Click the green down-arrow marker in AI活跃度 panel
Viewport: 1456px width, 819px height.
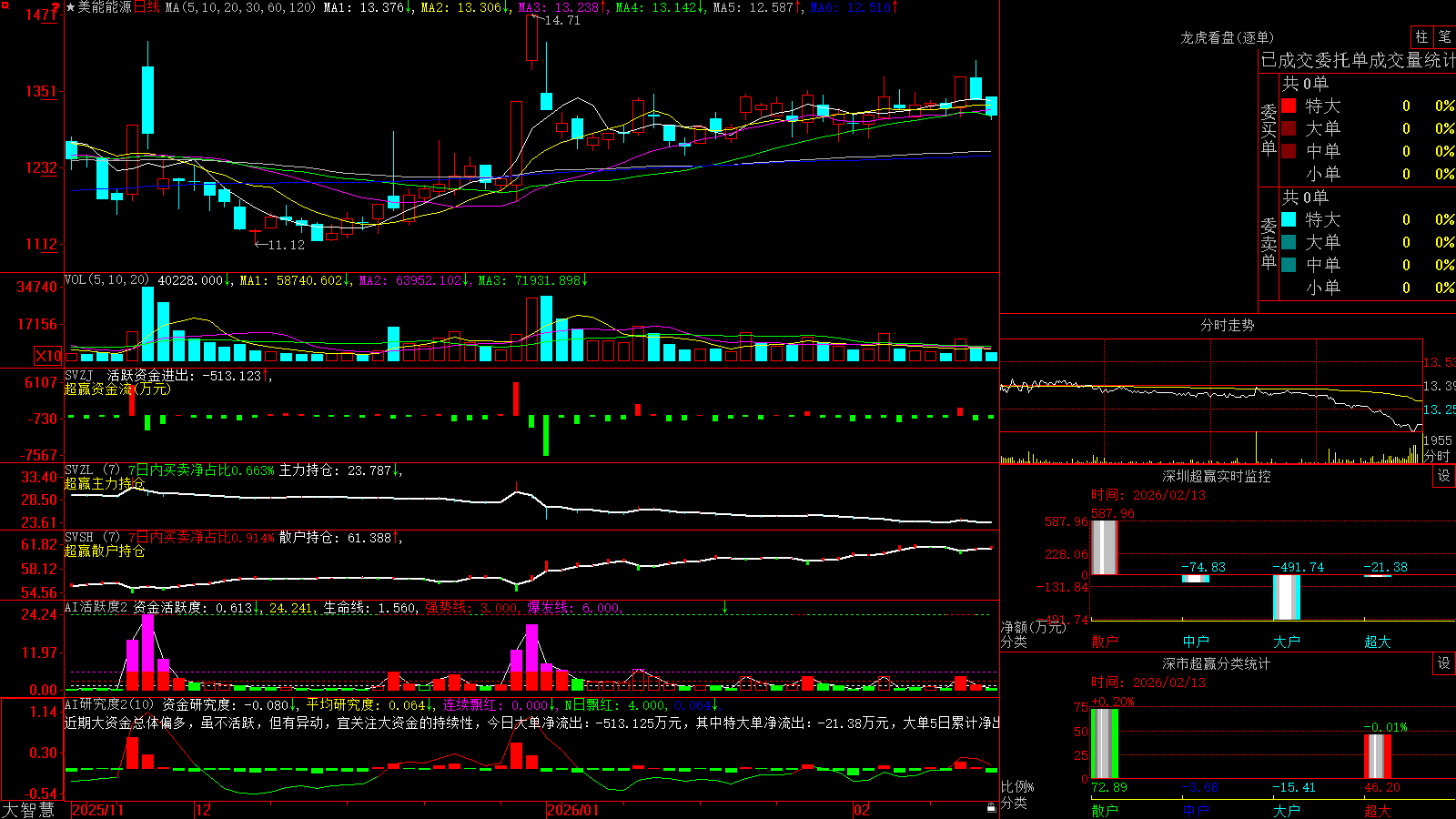(x=725, y=607)
